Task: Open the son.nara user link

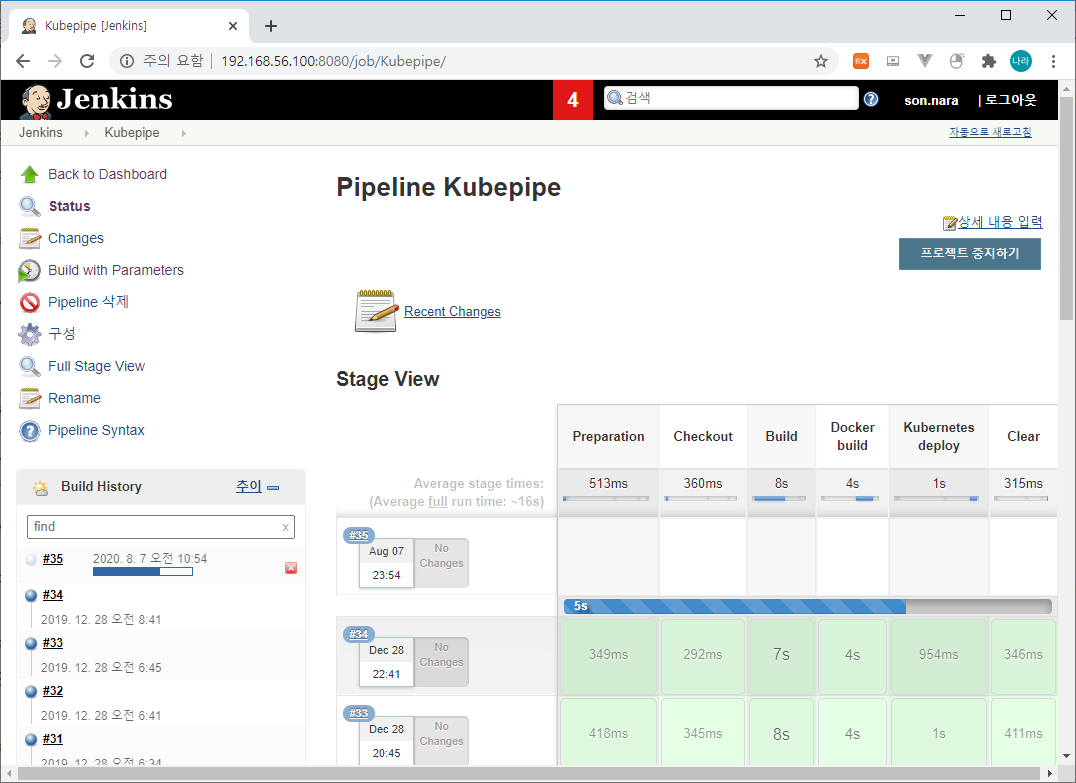Action: (x=931, y=100)
